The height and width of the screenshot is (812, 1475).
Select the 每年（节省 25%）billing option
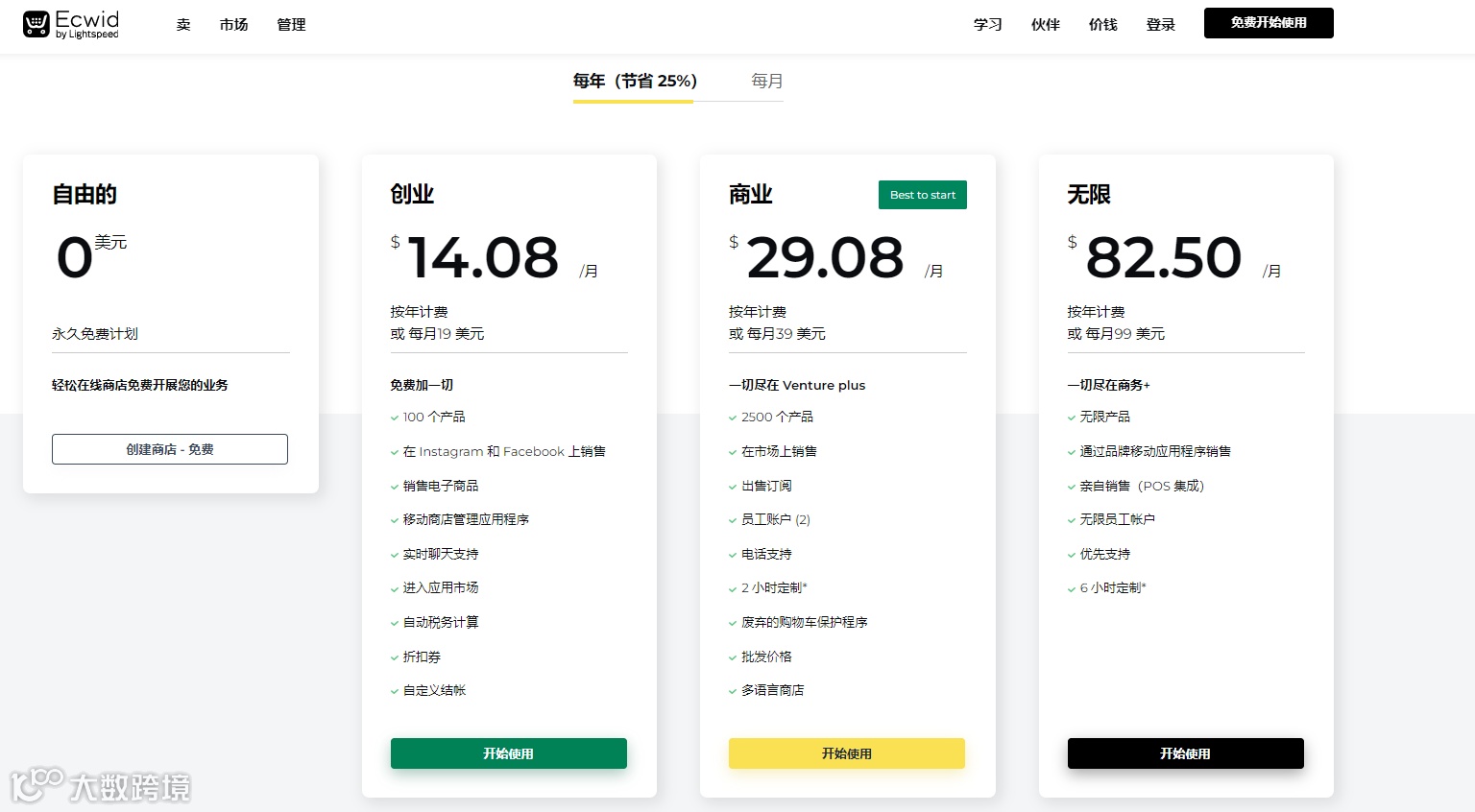[634, 81]
